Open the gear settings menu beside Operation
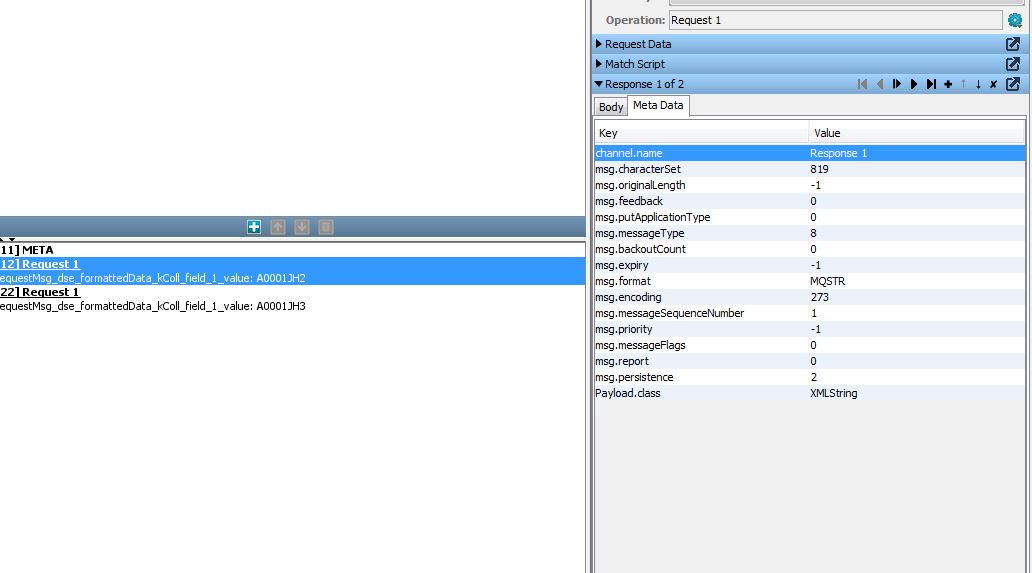This screenshot has width=1032, height=573. pos(1015,20)
